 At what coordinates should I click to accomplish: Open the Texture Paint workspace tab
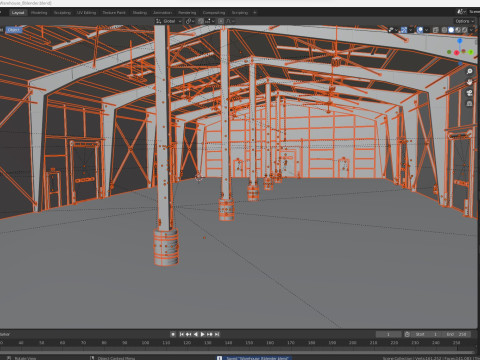pos(114,13)
